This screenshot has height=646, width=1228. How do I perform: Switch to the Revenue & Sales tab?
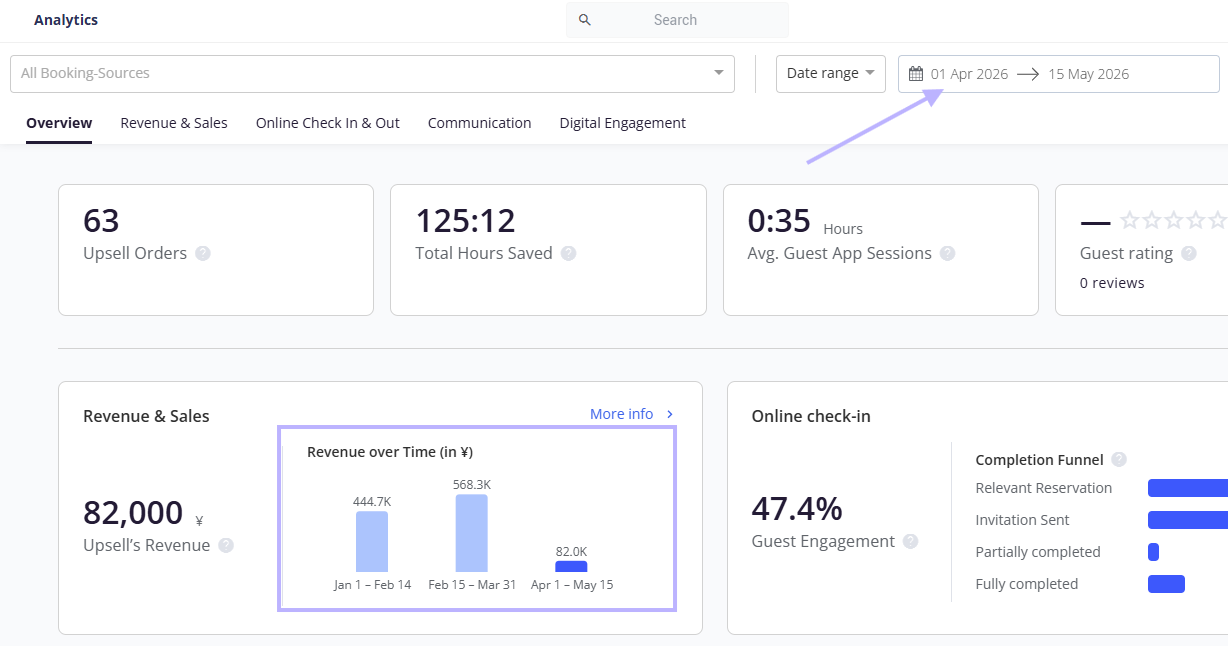coord(174,123)
